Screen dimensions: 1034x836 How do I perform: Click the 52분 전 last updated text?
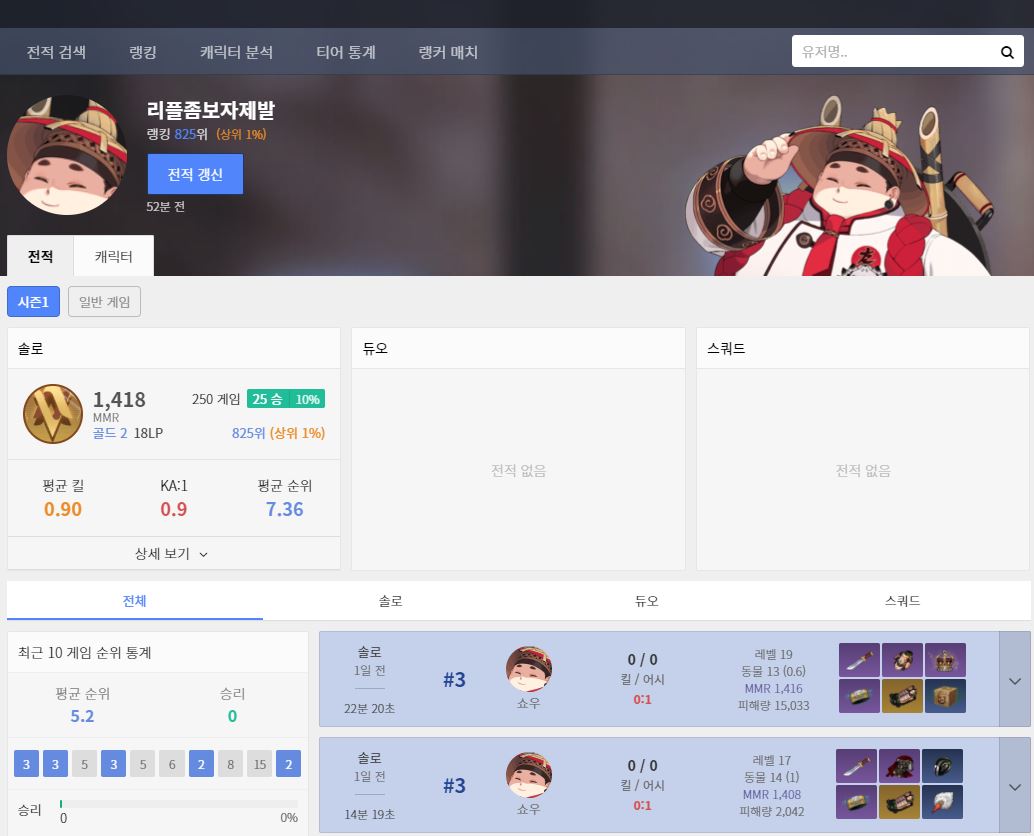166,206
